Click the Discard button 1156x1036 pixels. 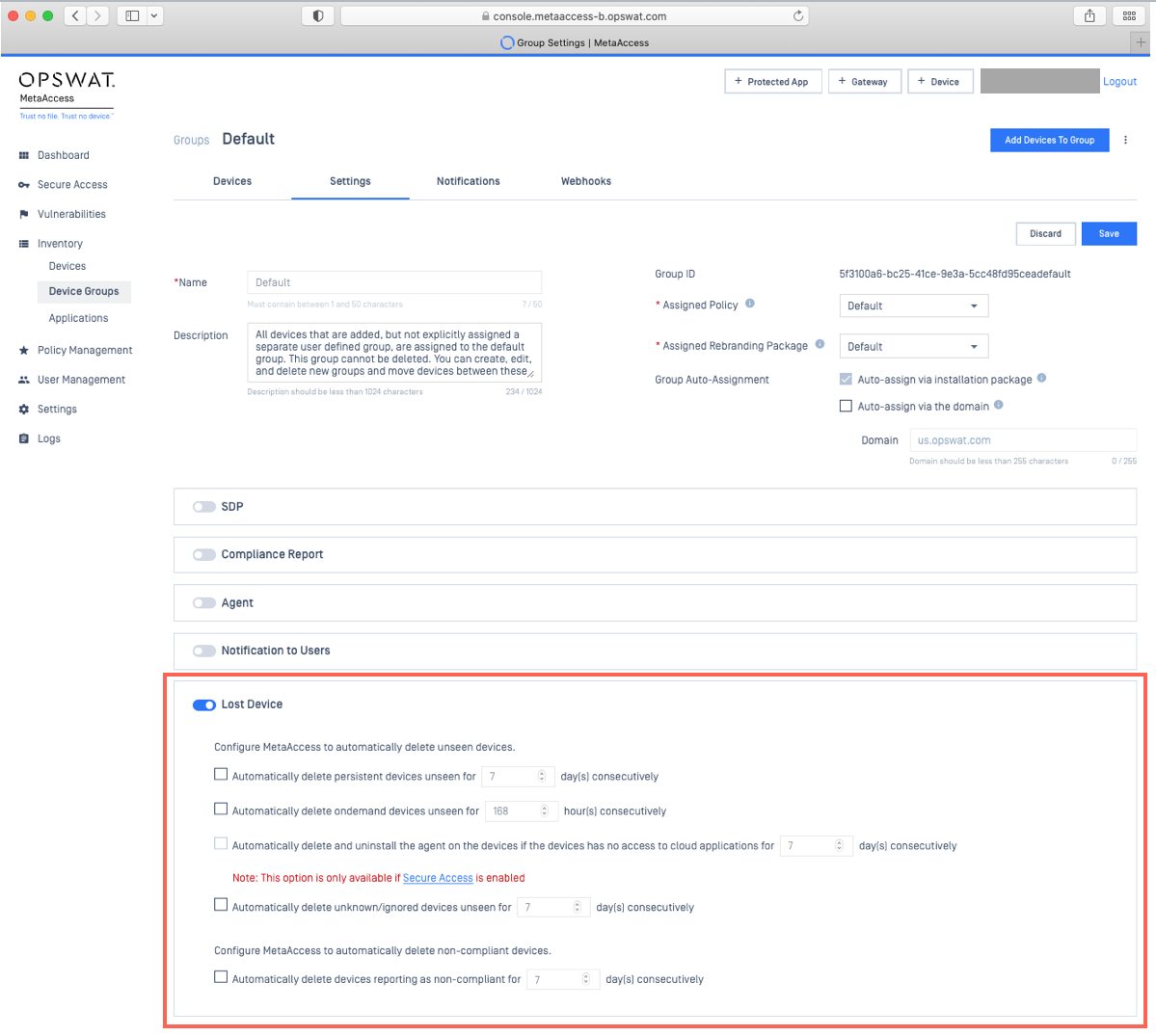point(1045,233)
